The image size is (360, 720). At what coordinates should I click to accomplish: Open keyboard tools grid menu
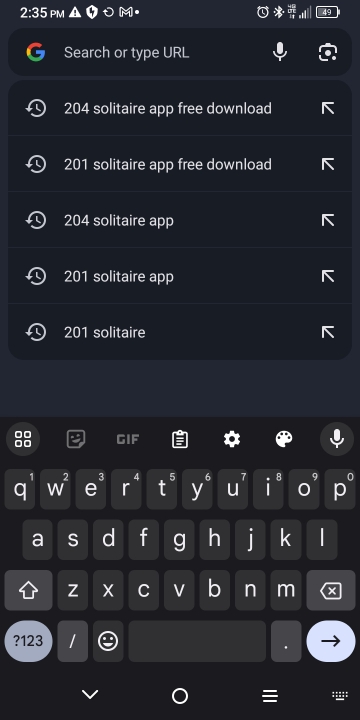coord(23,439)
